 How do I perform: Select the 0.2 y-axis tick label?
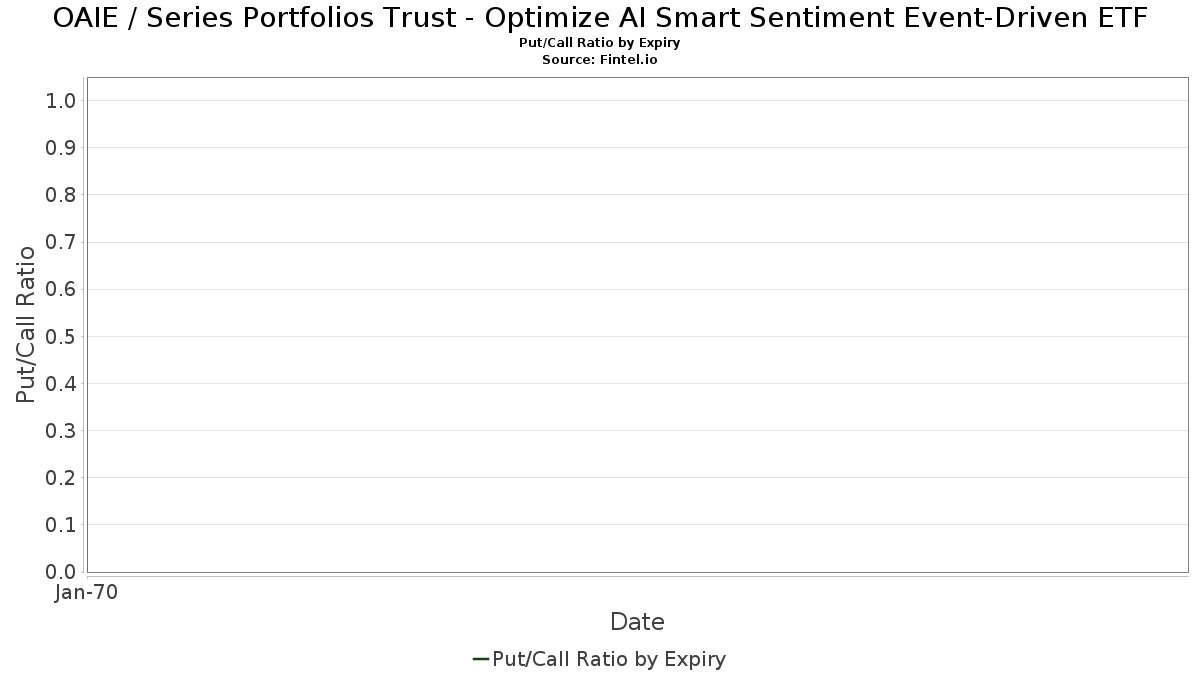pos(61,478)
